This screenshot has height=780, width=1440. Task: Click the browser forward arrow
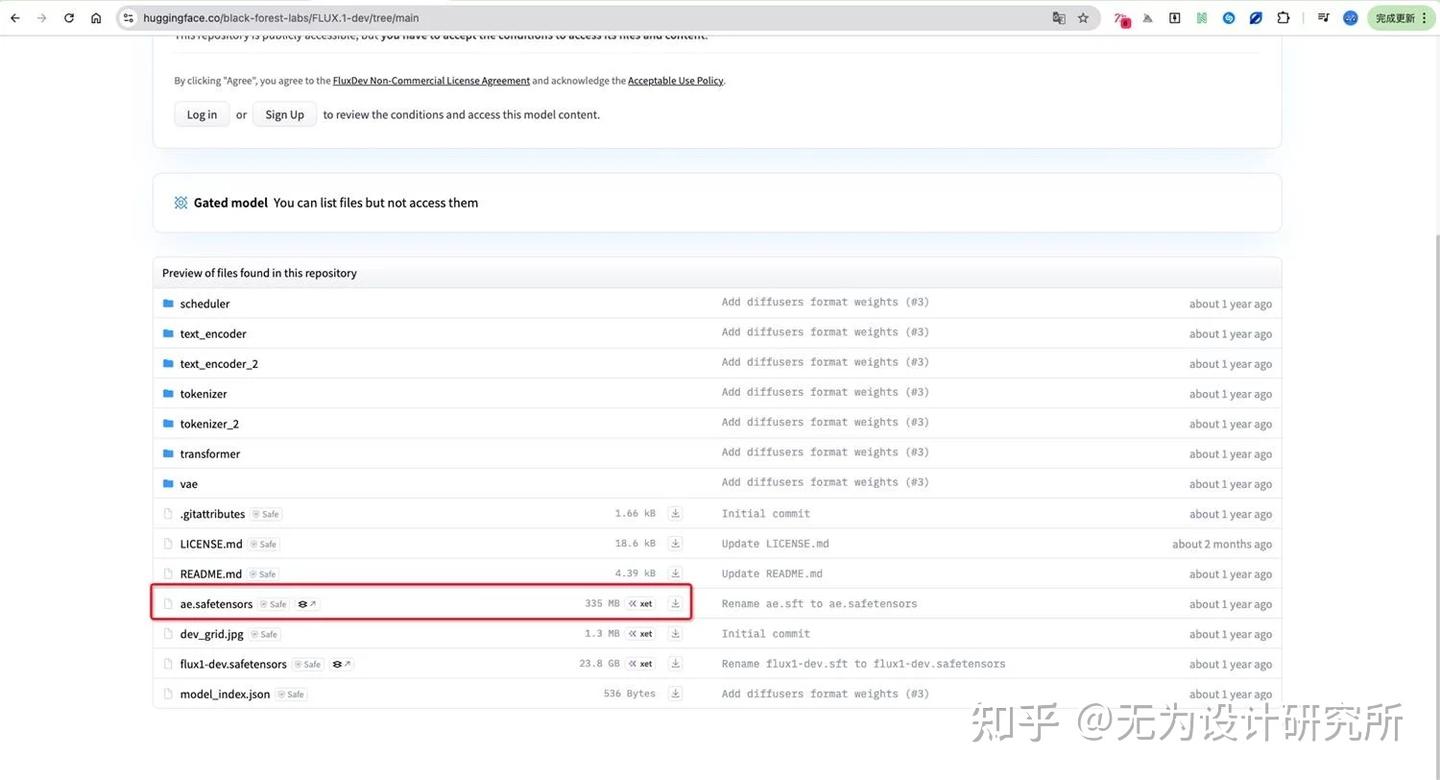[x=42, y=18]
